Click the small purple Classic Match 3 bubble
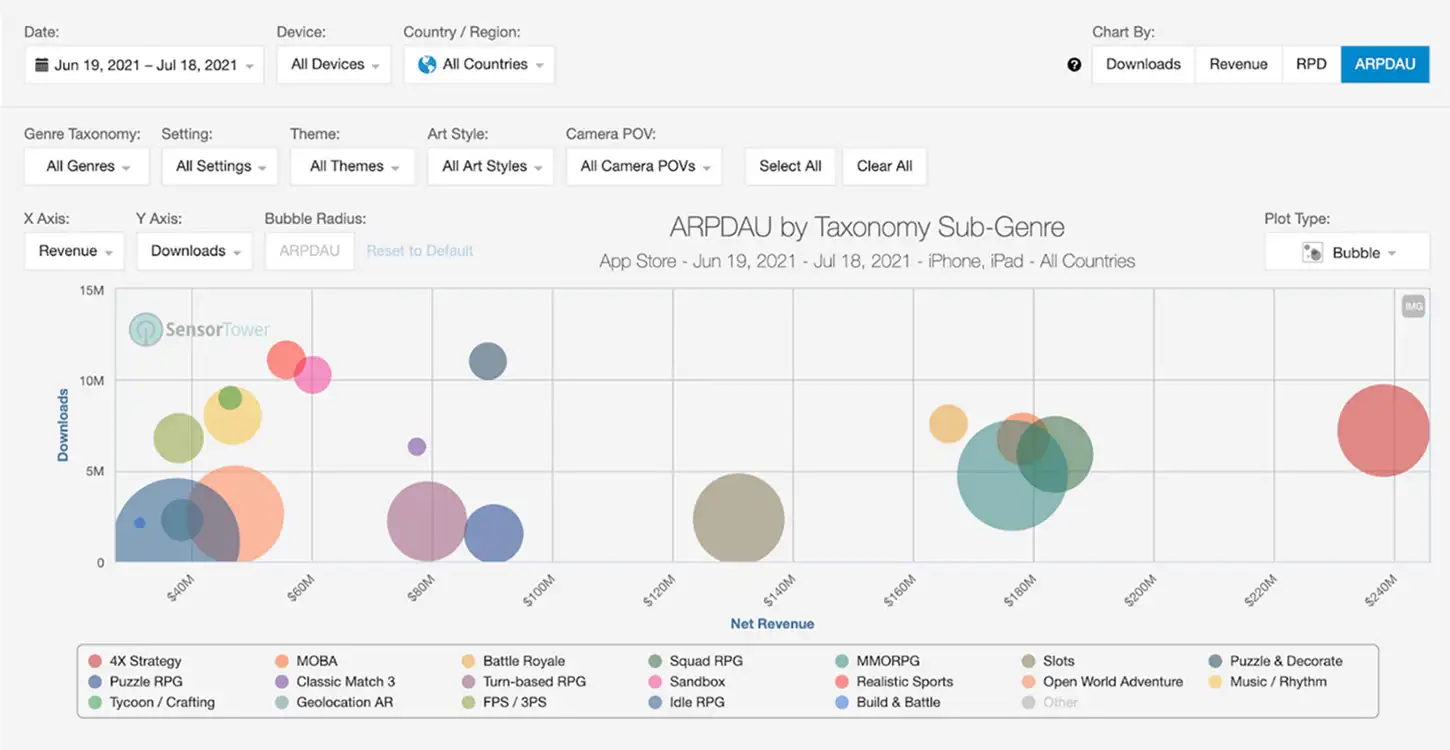Viewport: 1450px width, 750px height. click(417, 446)
